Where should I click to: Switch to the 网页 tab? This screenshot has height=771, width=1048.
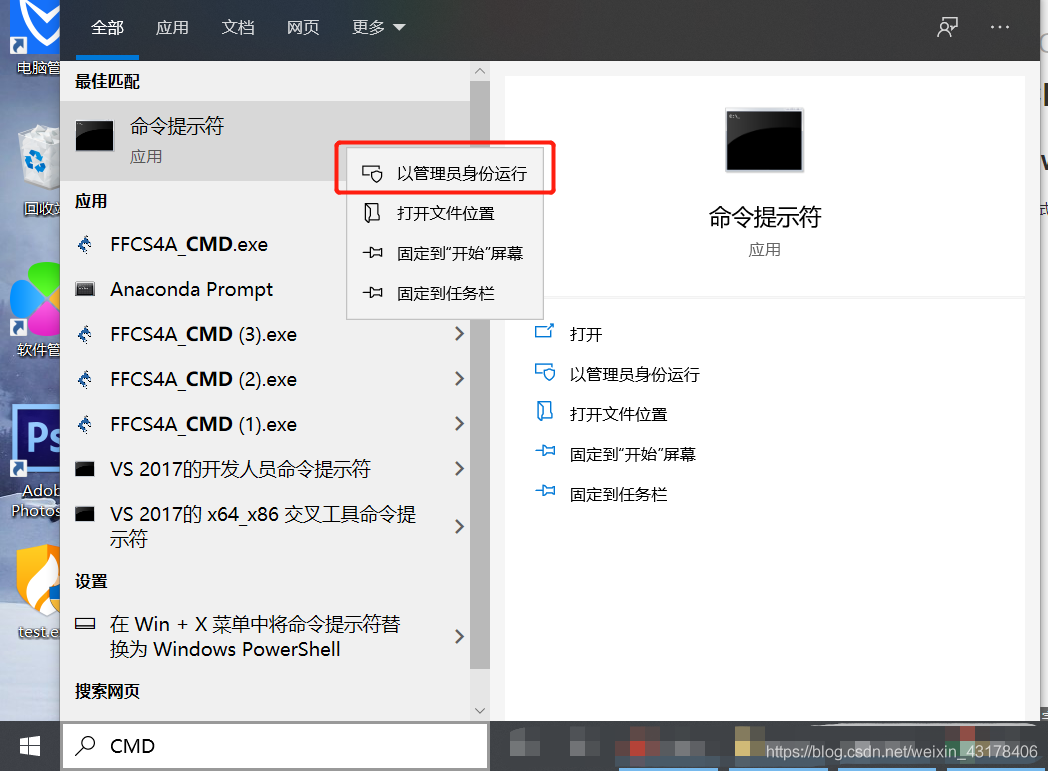(303, 27)
